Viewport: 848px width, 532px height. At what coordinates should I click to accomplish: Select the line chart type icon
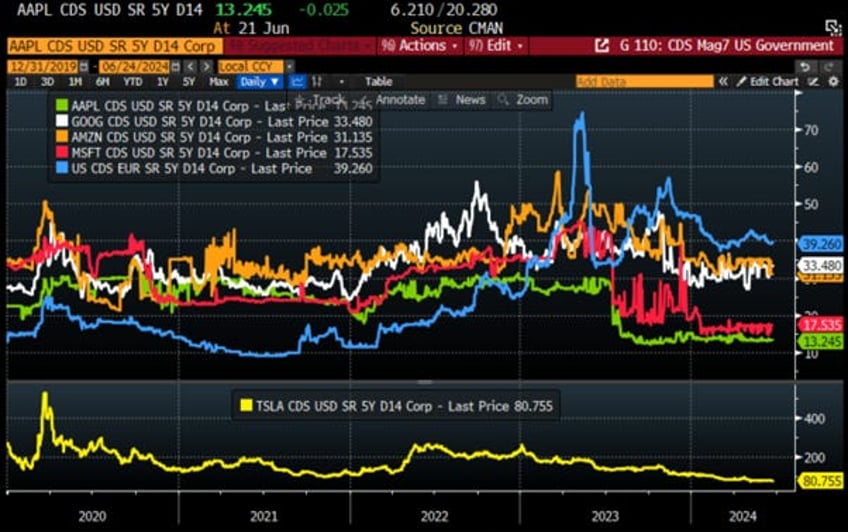[x=297, y=82]
